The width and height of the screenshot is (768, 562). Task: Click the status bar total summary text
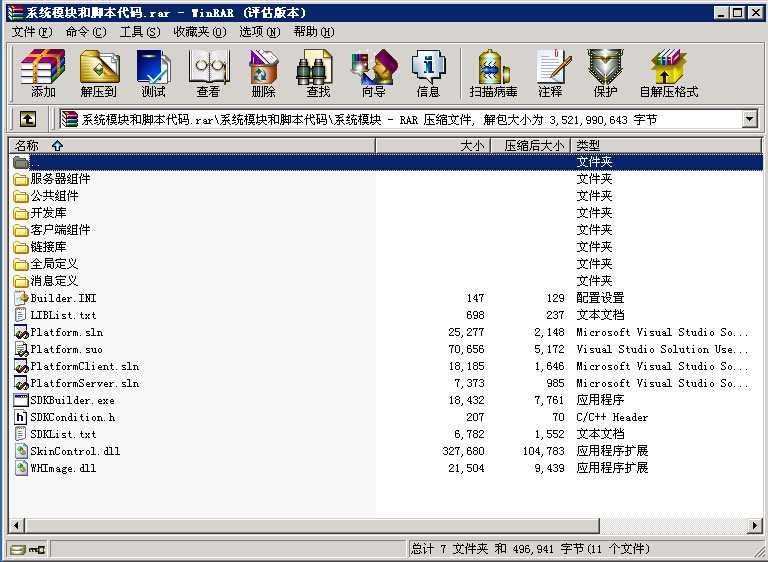point(530,549)
